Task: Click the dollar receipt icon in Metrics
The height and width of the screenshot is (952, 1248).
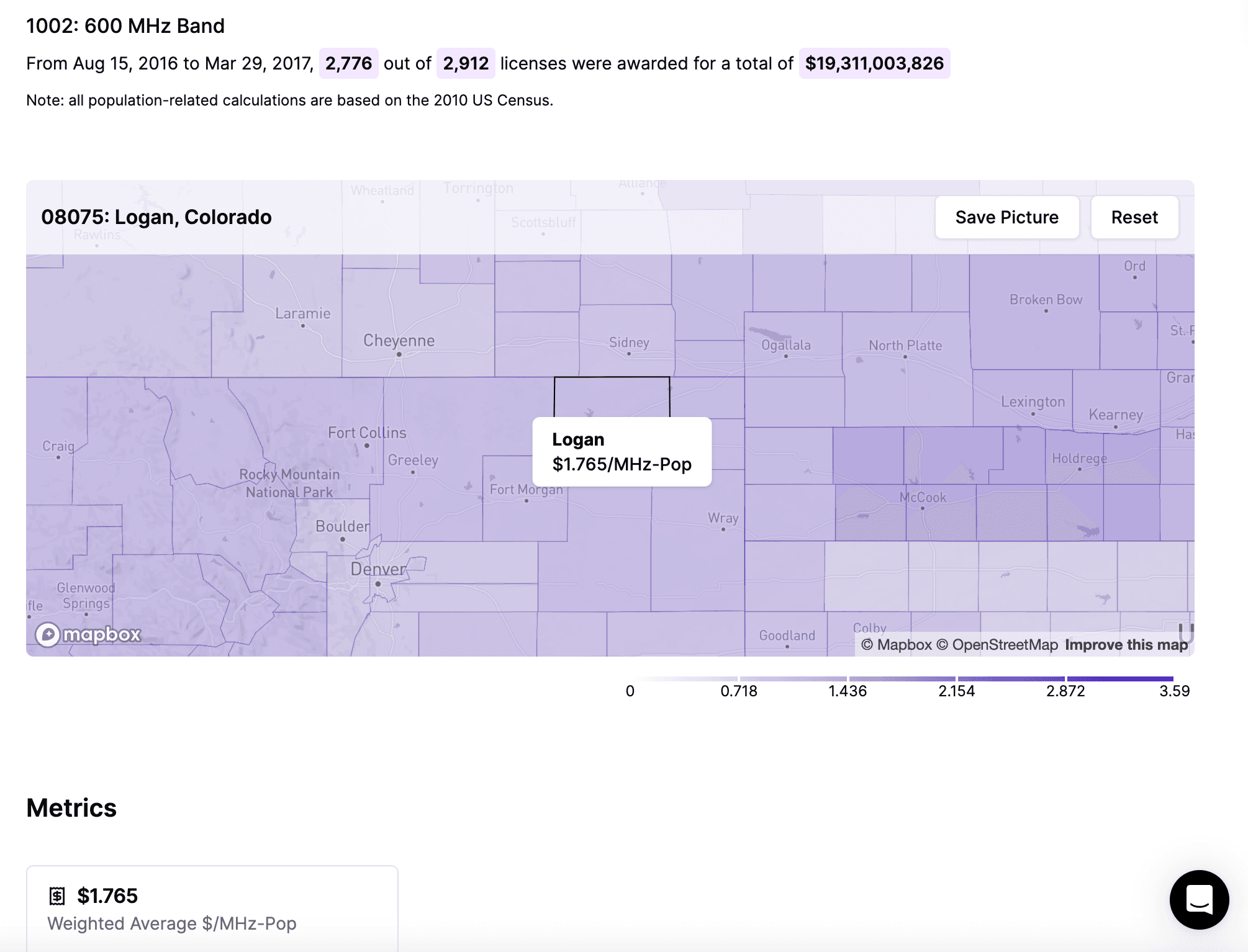Action: (57, 896)
